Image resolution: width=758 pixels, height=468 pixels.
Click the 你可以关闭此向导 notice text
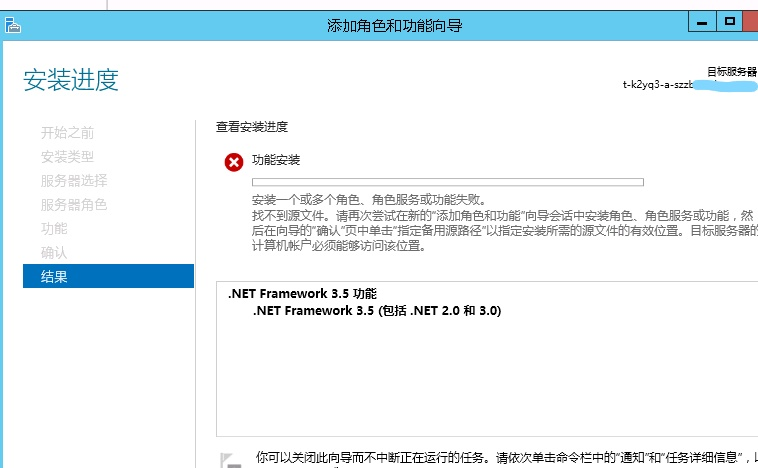pyautogui.click(x=506, y=457)
